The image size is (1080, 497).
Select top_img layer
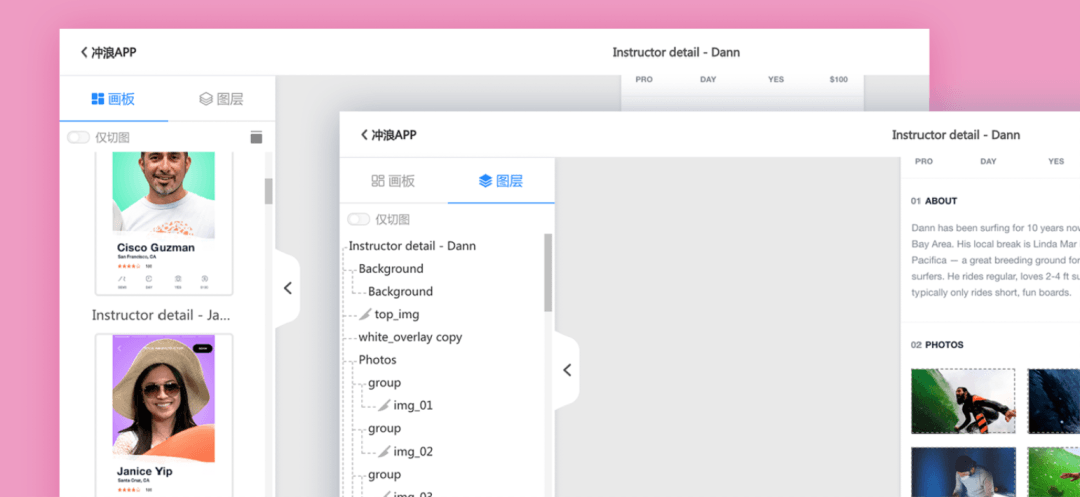397,315
